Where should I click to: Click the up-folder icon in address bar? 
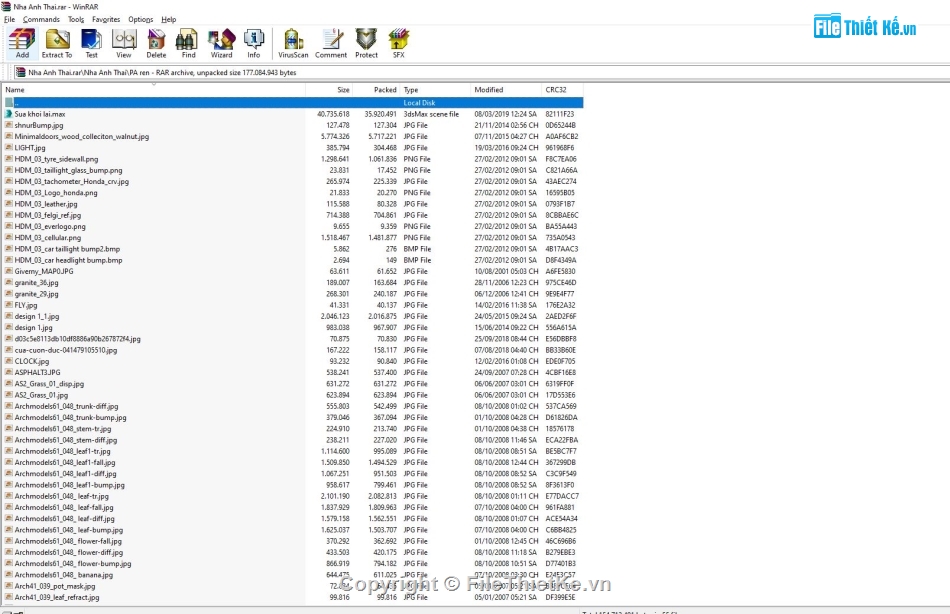21,72
